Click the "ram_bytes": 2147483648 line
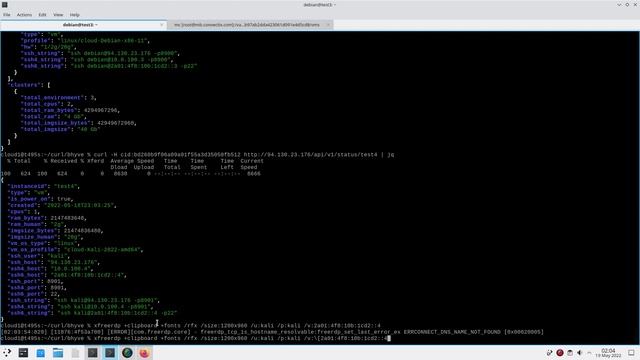Image resolution: width=640 pixels, height=360 pixels. [47, 218]
